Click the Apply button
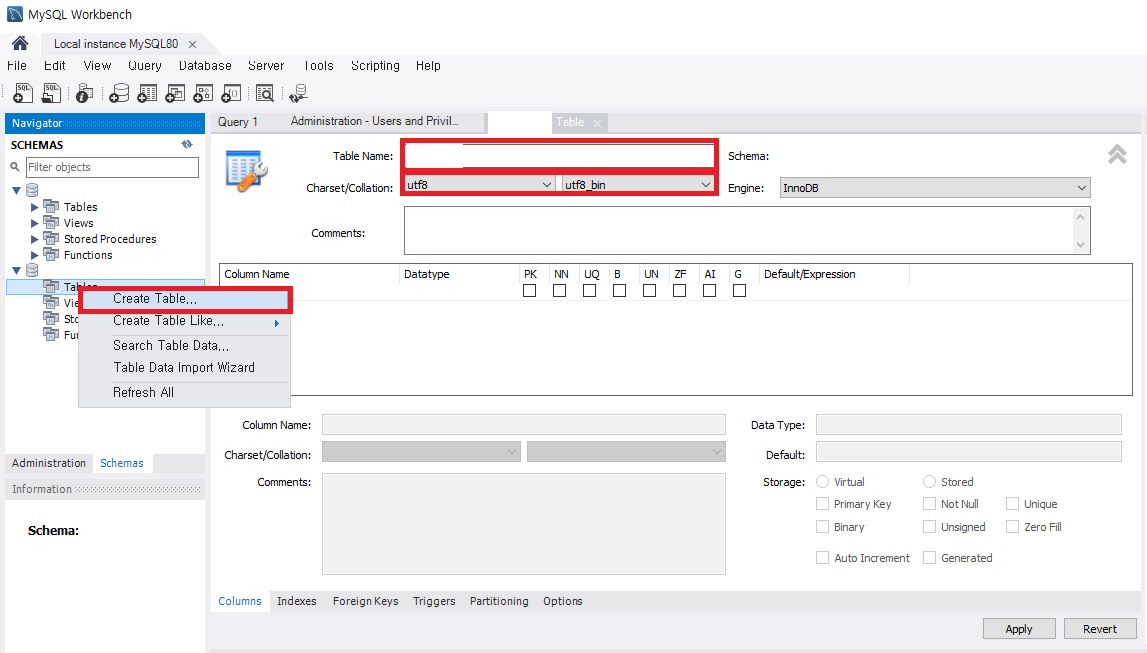 click(x=1018, y=628)
